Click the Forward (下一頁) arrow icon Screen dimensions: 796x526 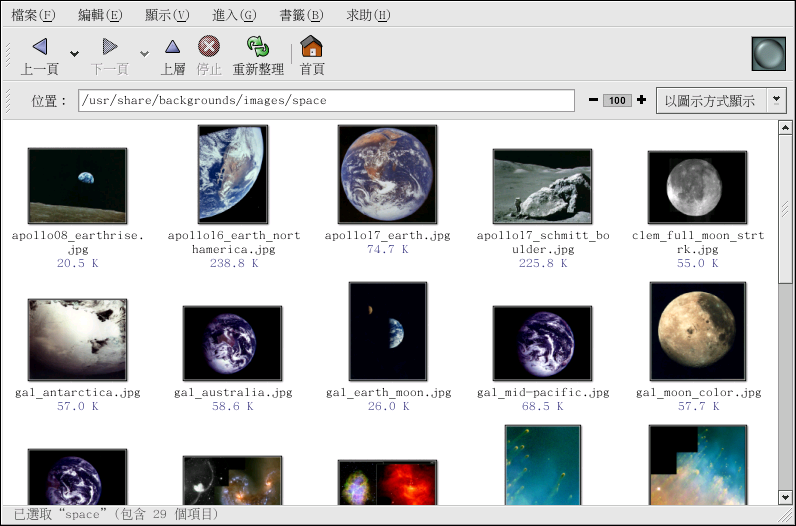(x=110, y=47)
